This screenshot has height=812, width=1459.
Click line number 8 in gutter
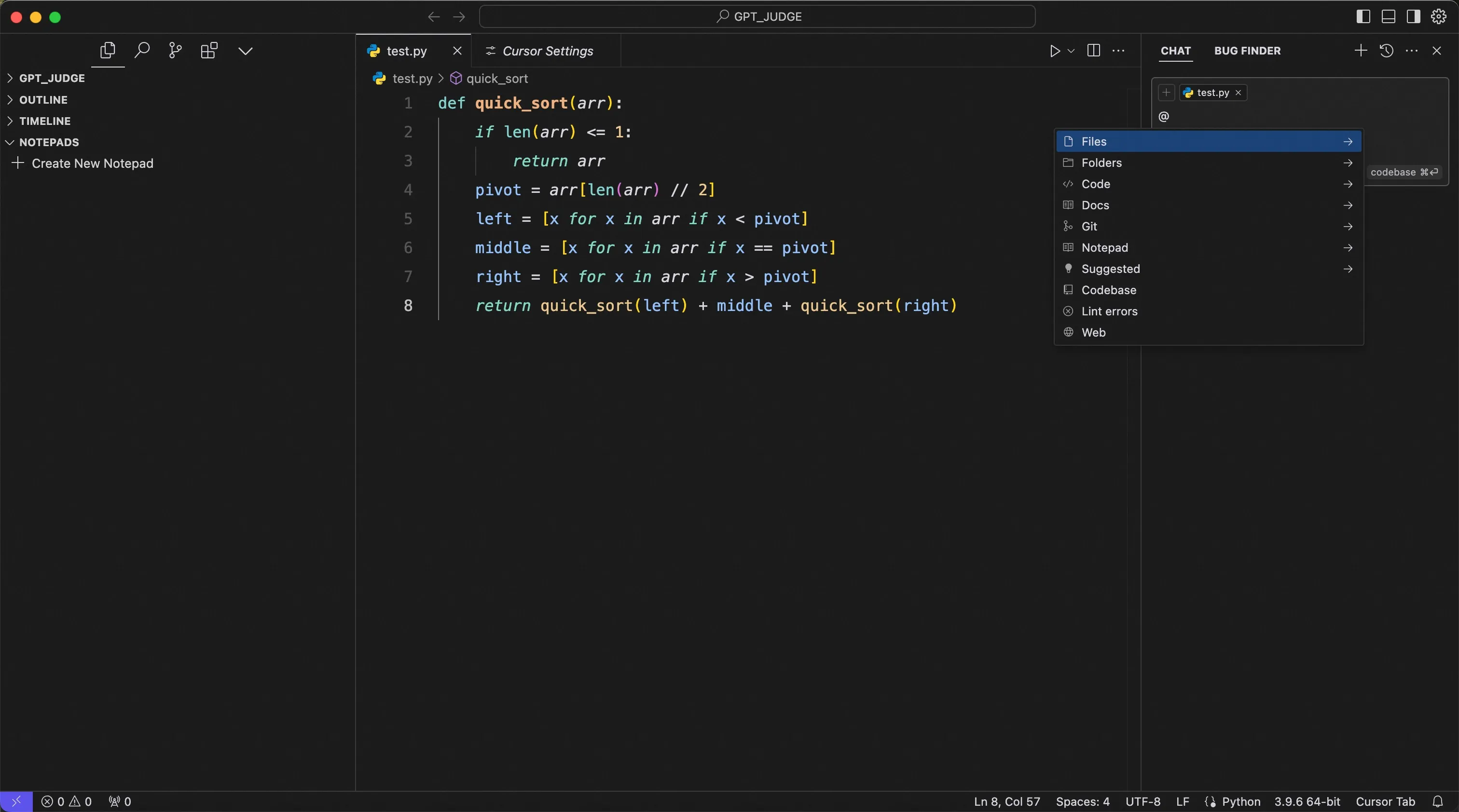[408, 306]
